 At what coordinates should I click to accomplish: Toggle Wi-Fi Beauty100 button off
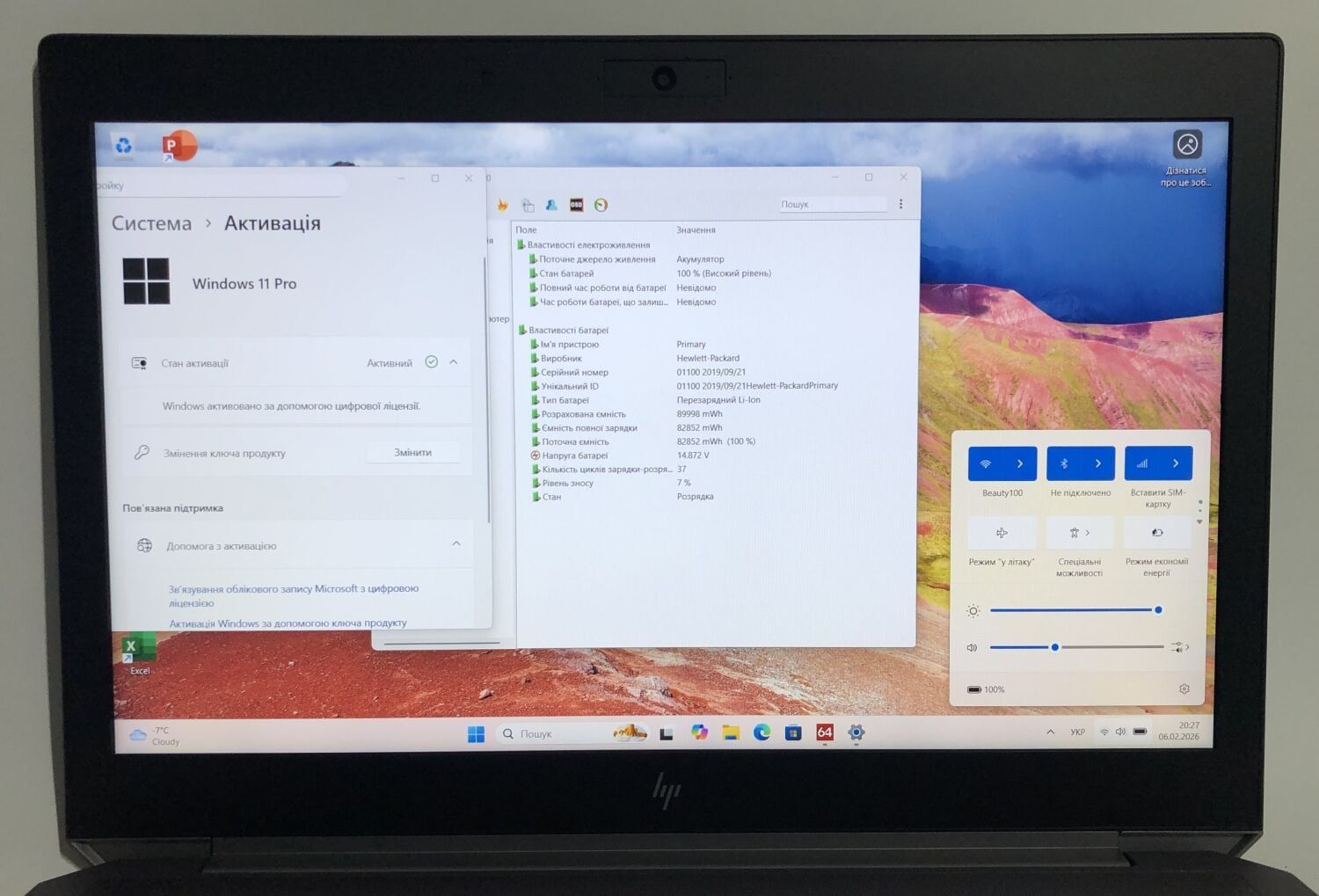(x=986, y=463)
